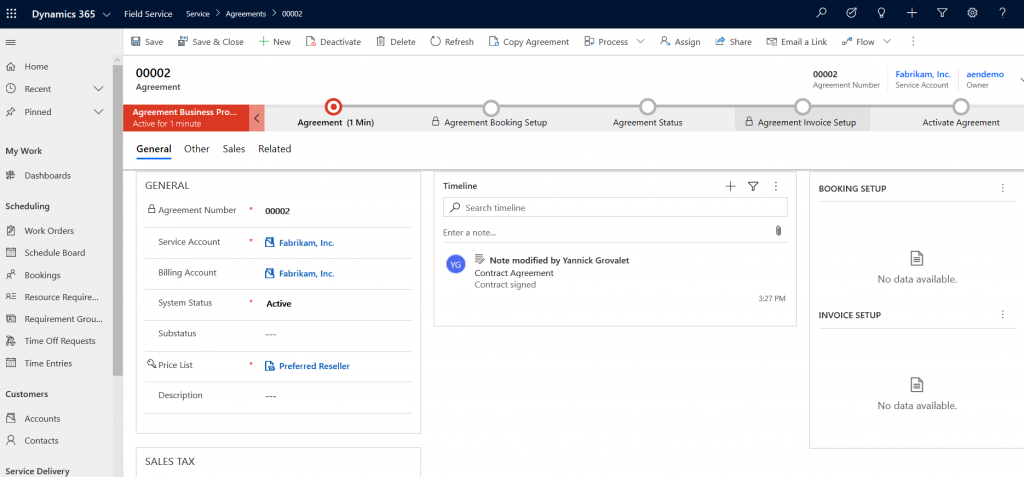
Task: Open Schedule Board in sidebar
Action: click(56, 253)
